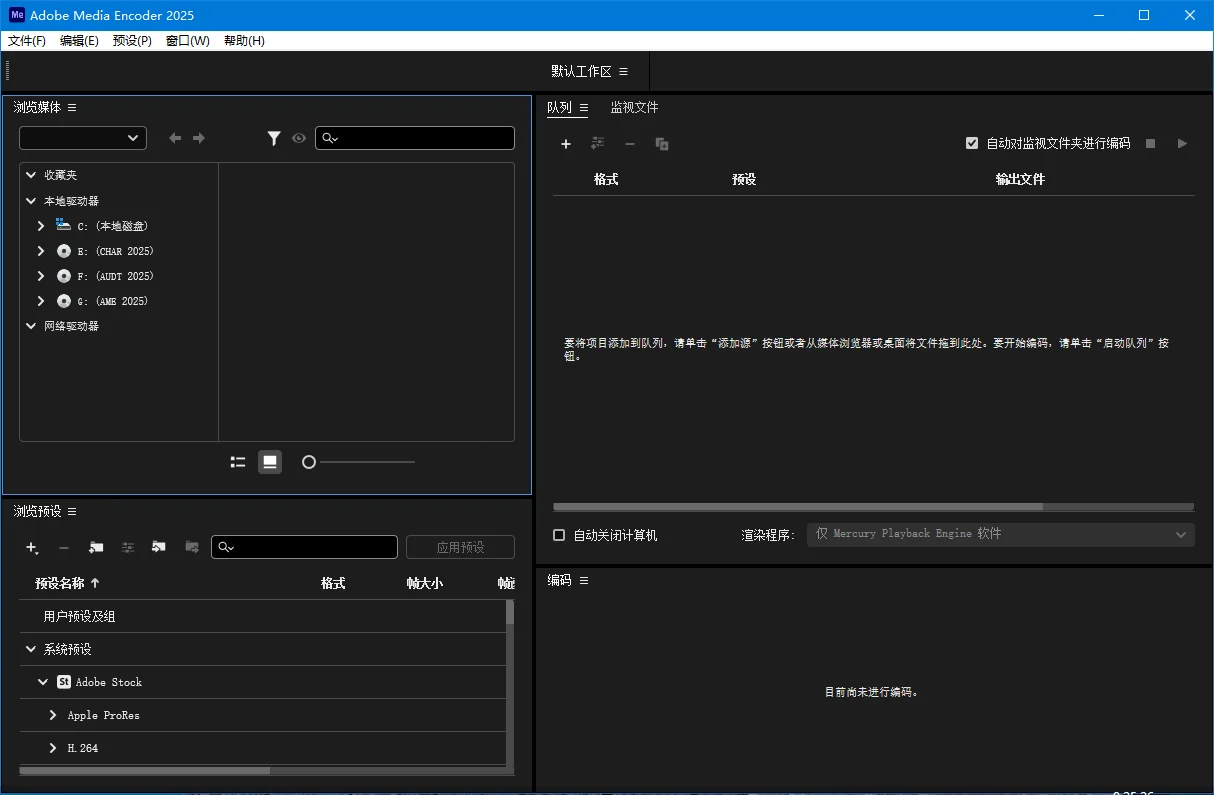
Task: Toggle automatic encoding of watch folders
Action: click(972, 142)
